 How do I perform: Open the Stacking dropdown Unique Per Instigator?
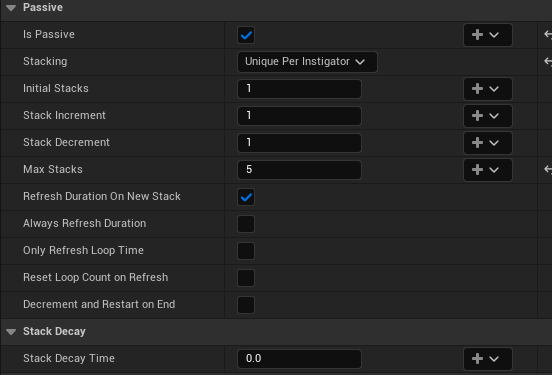307,62
